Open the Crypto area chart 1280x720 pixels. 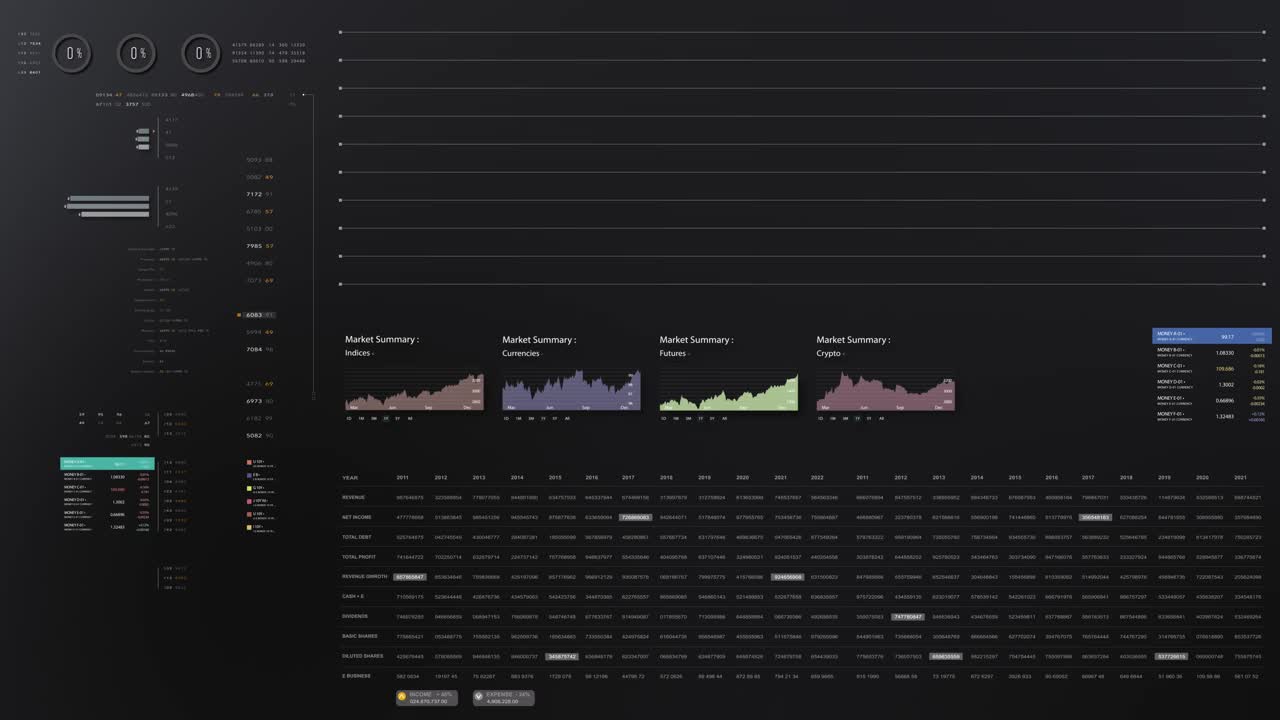point(885,391)
